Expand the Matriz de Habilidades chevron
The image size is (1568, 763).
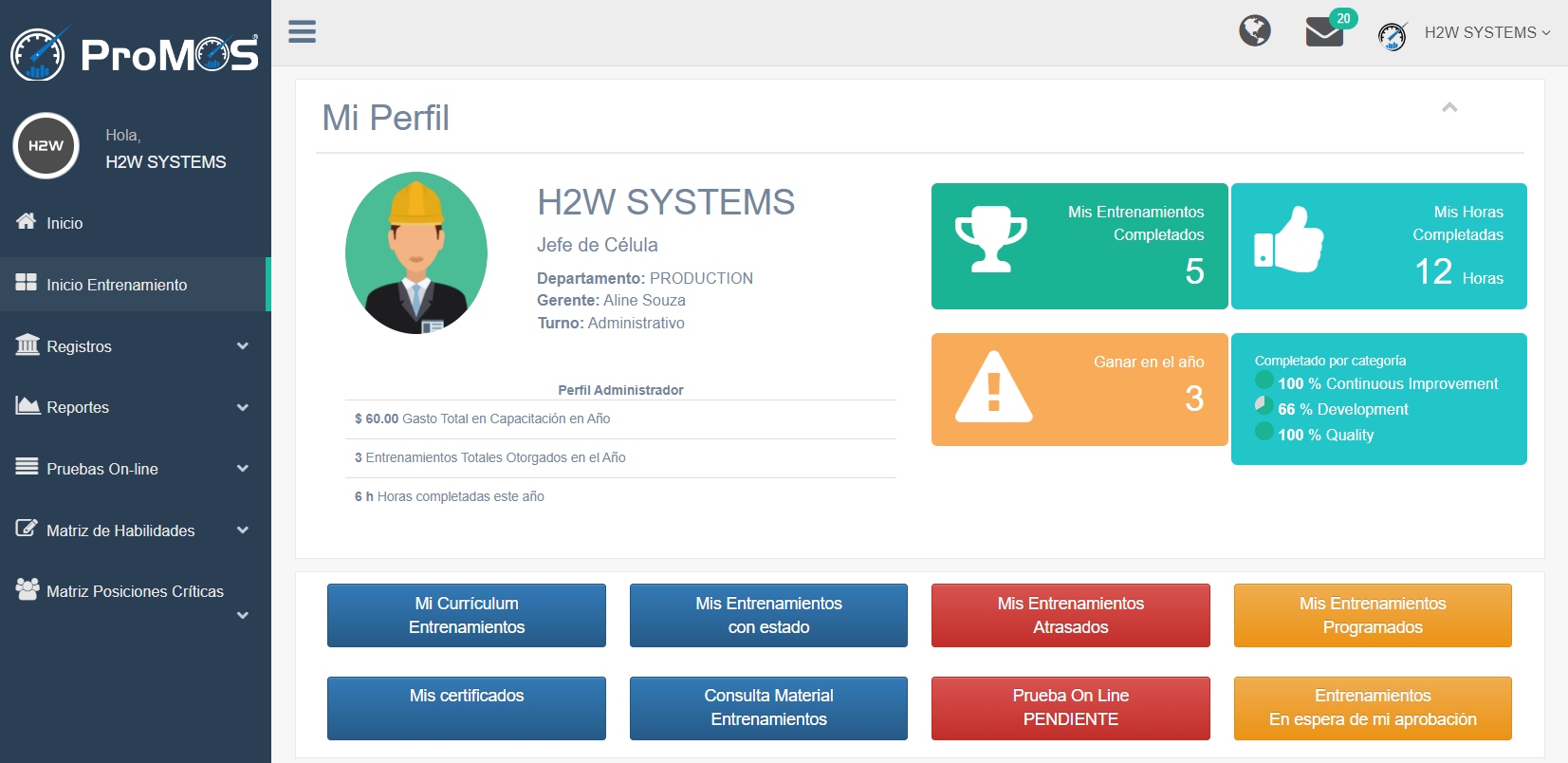click(x=243, y=530)
